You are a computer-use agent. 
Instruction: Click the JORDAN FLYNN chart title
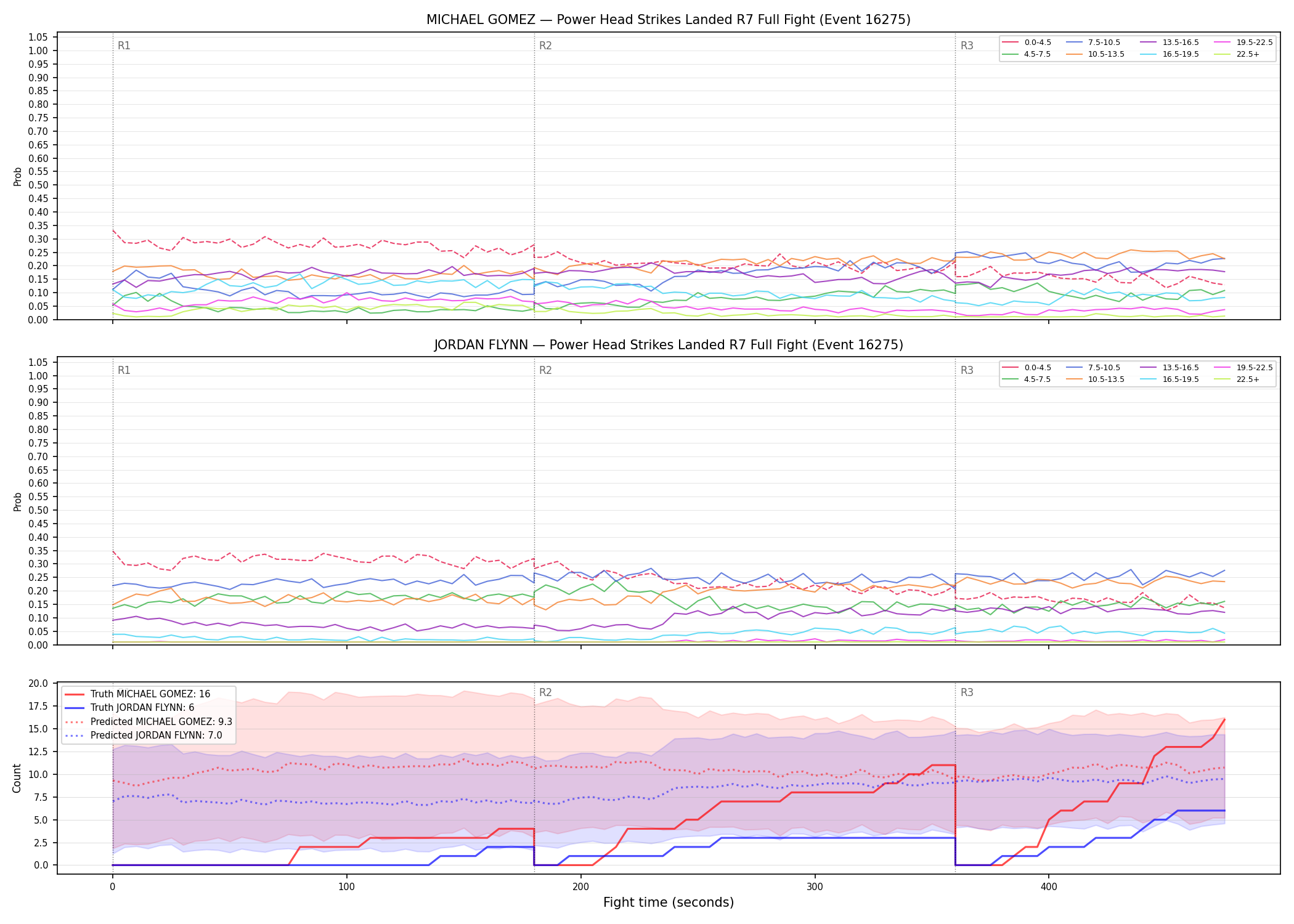pyautogui.click(x=669, y=345)
